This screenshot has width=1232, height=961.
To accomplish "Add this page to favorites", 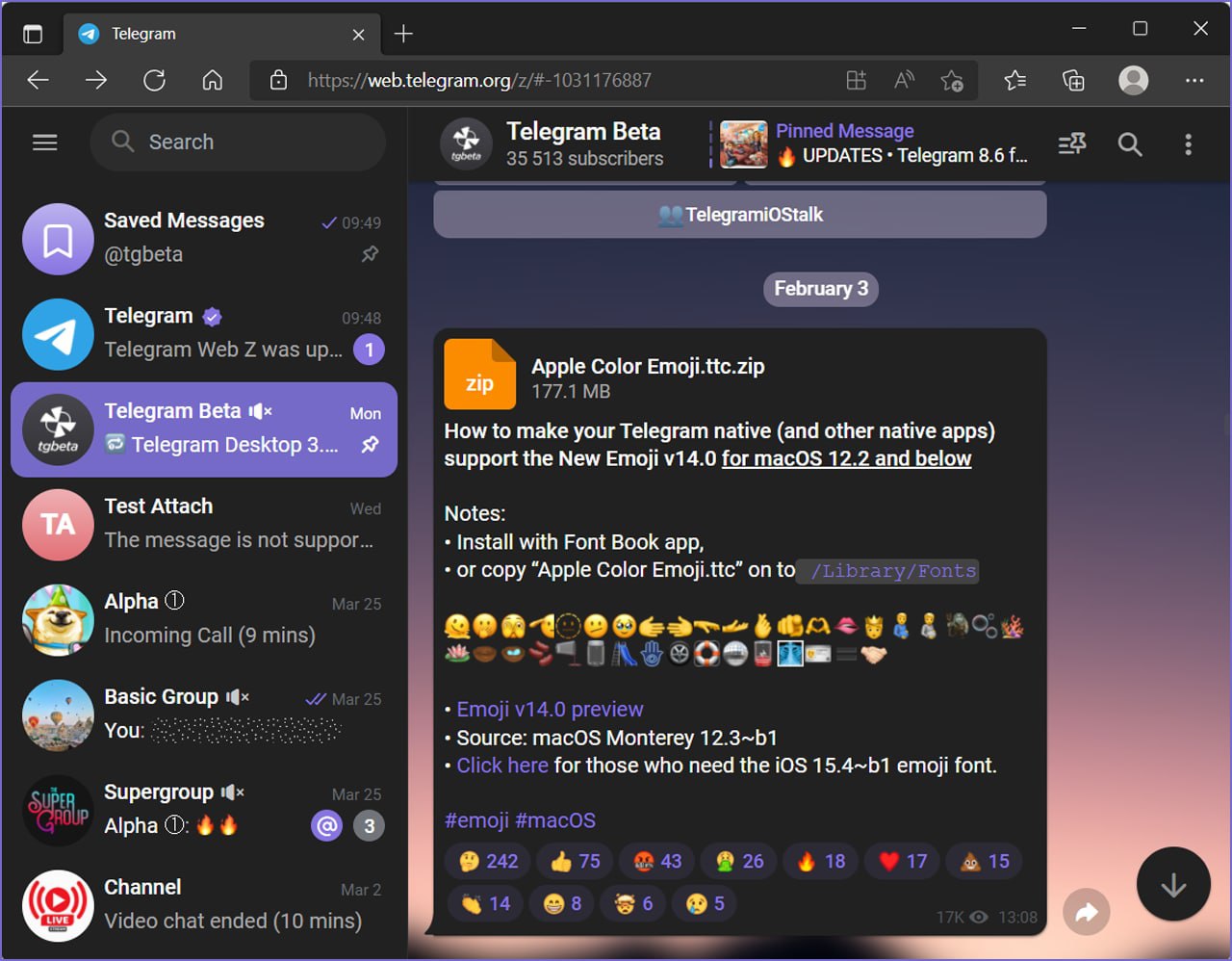I will pyautogui.click(x=952, y=81).
